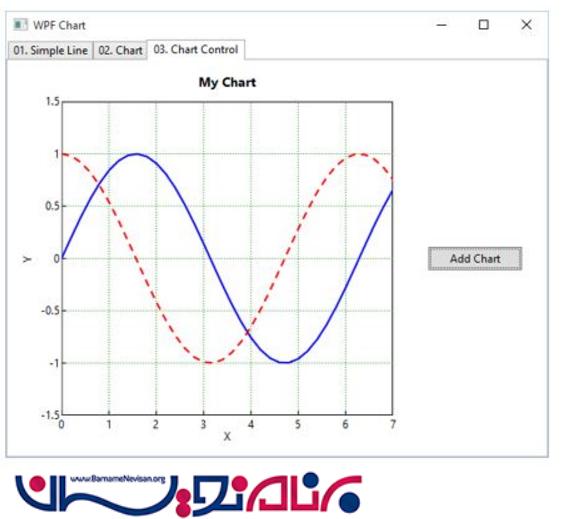Open the 01. Simple Line tab
This screenshot has height=519, width=565.
click(x=50, y=50)
